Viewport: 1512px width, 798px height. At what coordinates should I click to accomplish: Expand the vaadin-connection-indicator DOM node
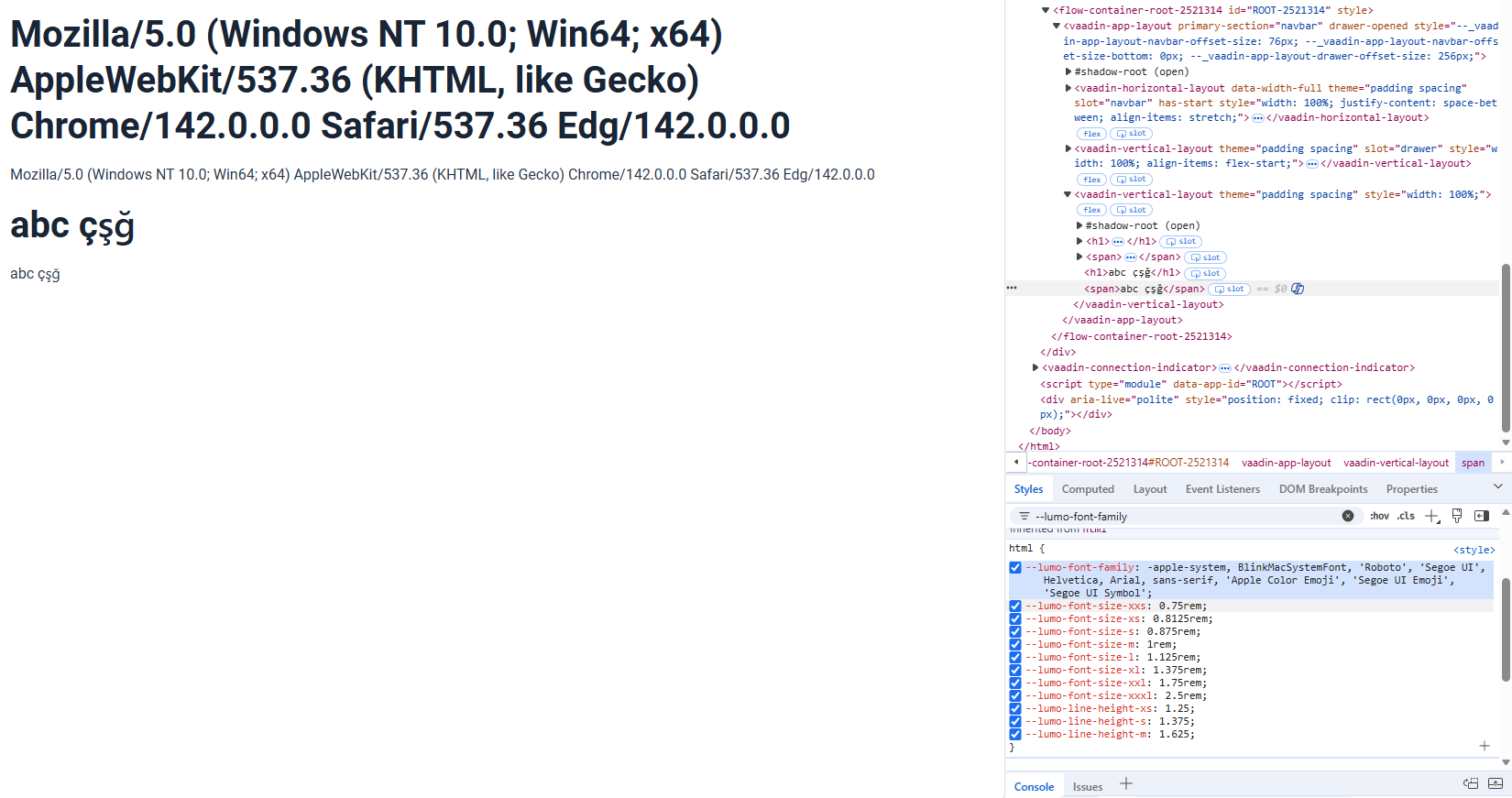(x=1035, y=367)
